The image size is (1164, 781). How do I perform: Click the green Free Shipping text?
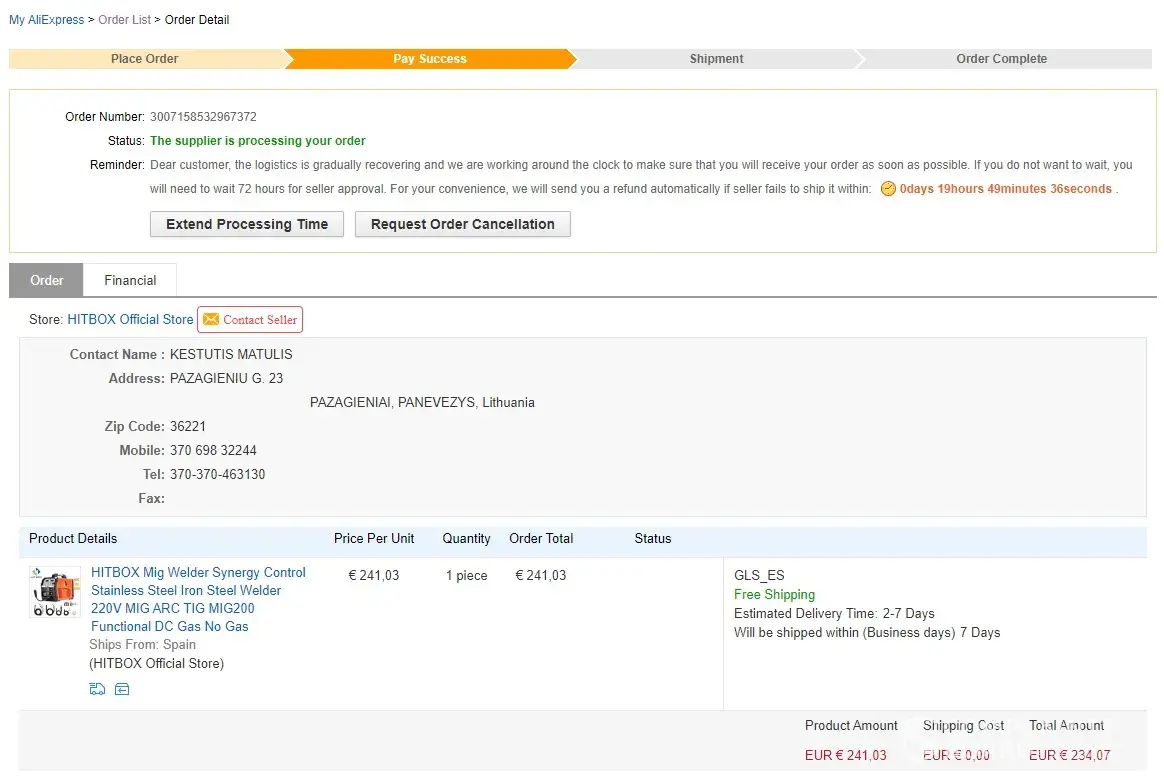click(x=774, y=594)
